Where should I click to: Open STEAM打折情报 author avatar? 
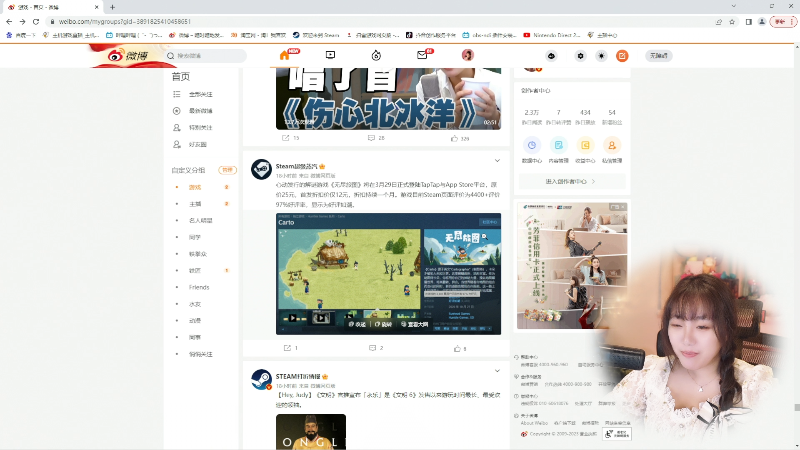(261, 380)
